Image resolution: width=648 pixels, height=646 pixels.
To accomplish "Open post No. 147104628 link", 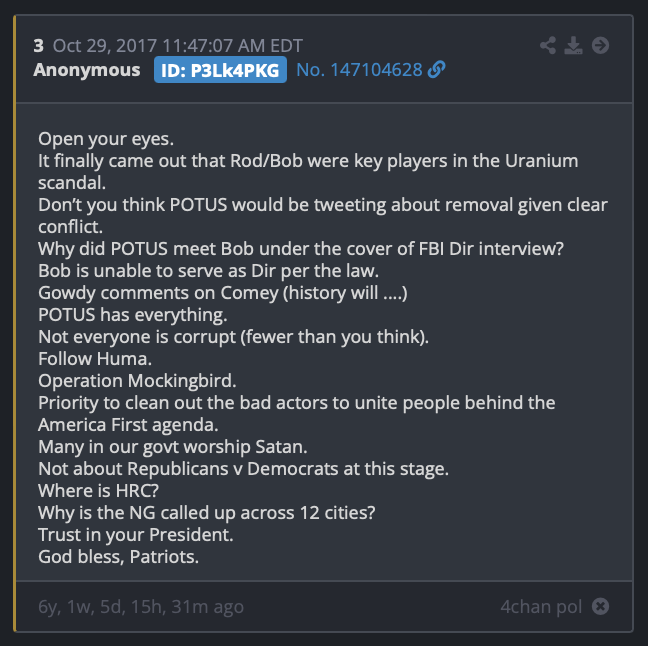I will 359,69.
